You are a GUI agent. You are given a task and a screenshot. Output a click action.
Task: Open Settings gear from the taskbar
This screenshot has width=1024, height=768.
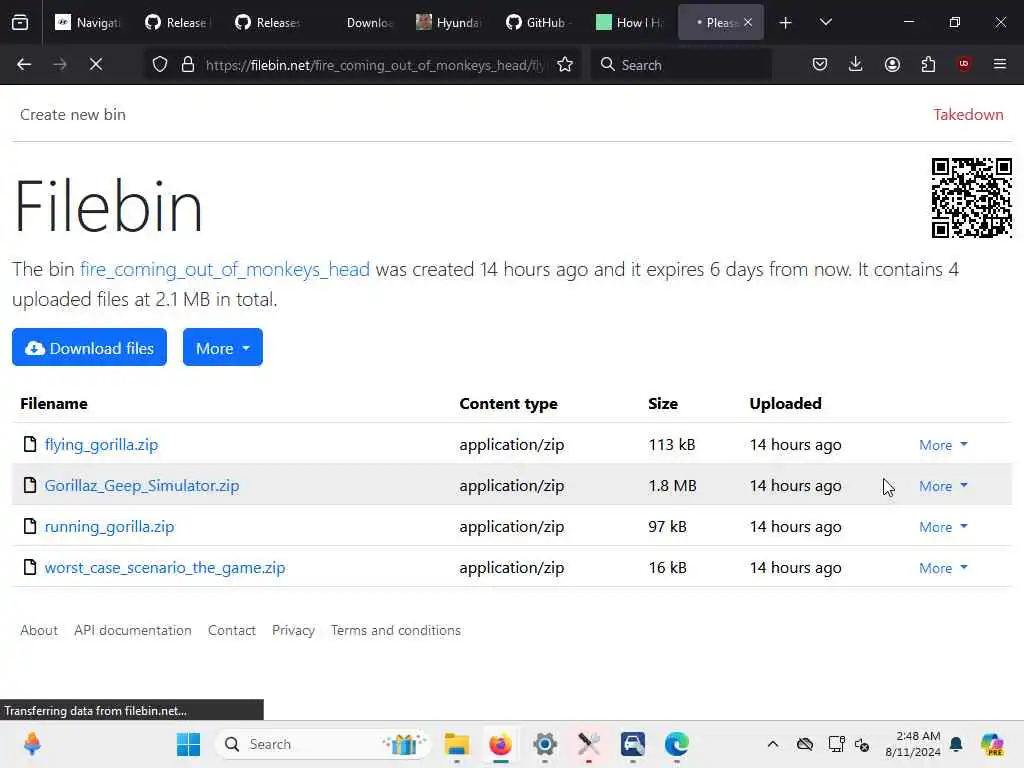pyautogui.click(x=545, y=744)
